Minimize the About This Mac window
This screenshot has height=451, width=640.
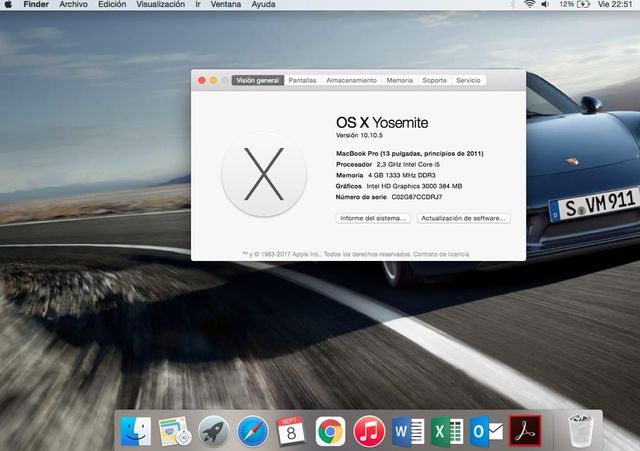pyautogui.click(x=213, y=80)
